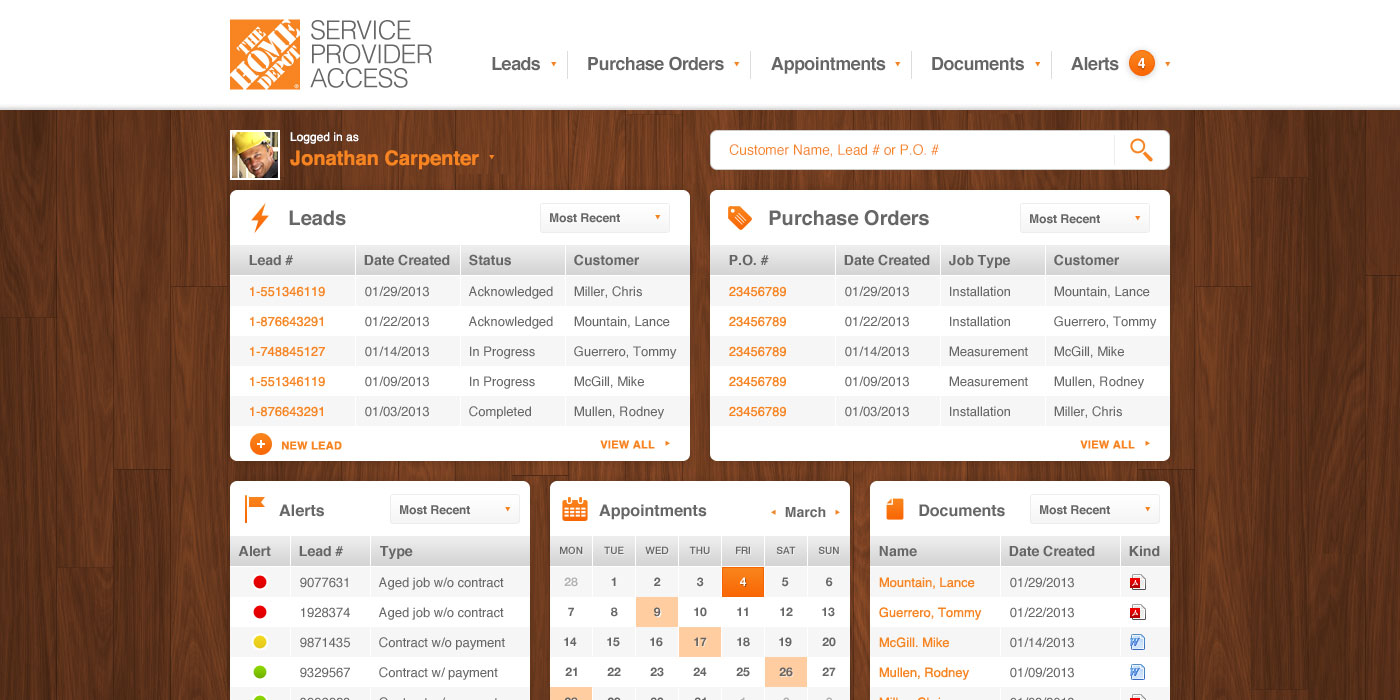Click the search magnifier icon

[x=1141, y=150]
